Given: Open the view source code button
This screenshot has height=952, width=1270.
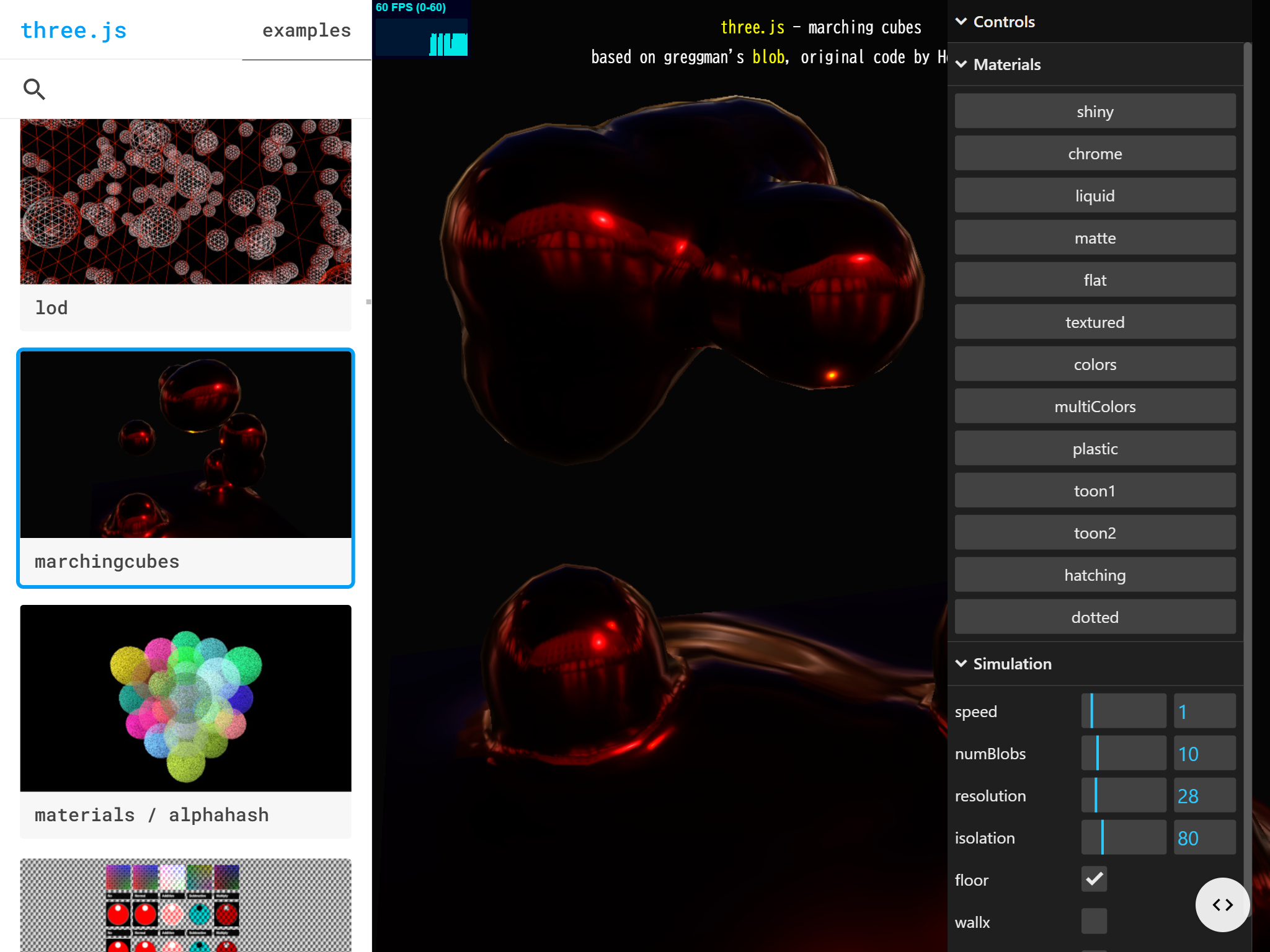Looking at the screenshot, I should click(x=1222, y=904).
